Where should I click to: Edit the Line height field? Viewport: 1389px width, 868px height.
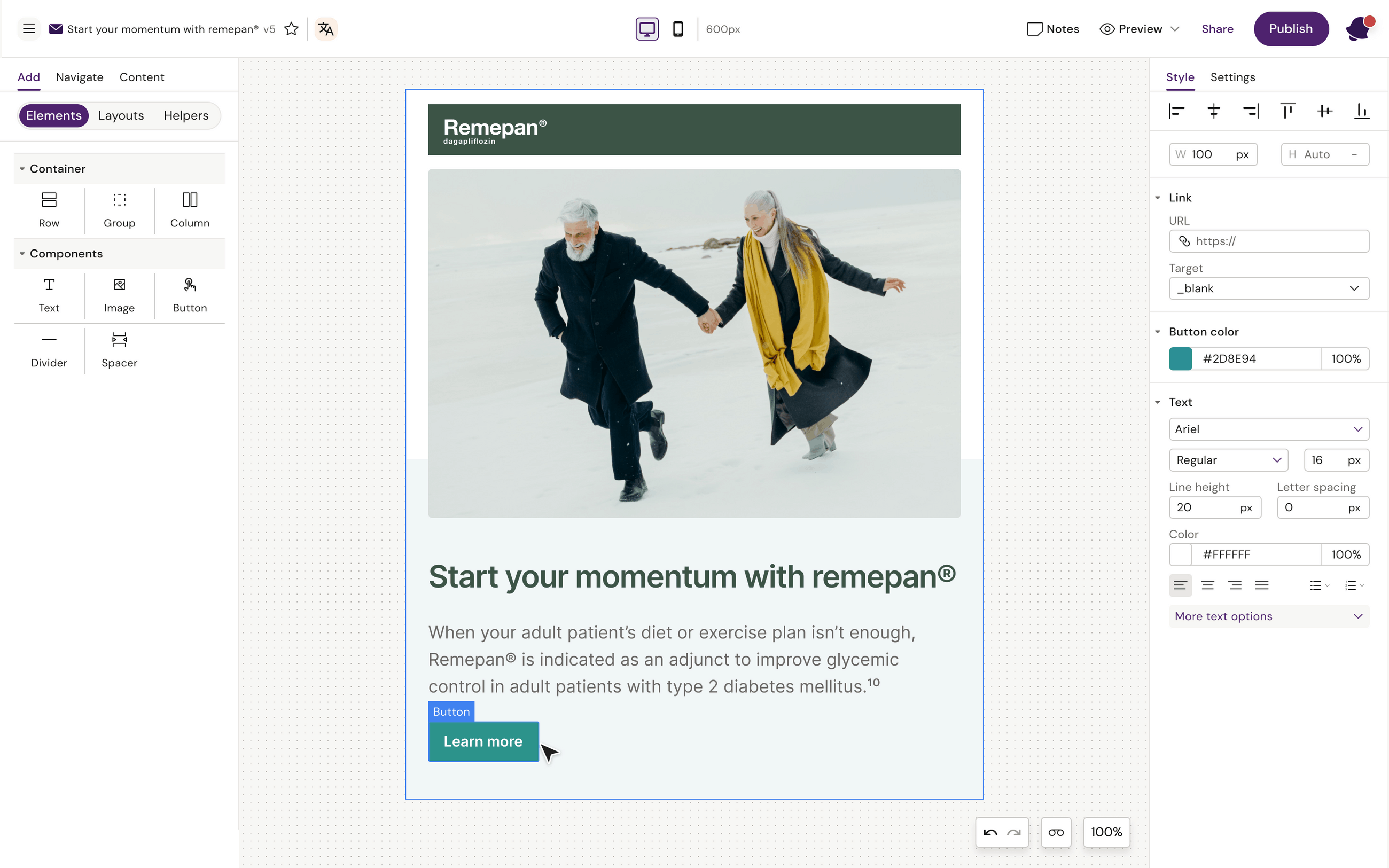1214,507
